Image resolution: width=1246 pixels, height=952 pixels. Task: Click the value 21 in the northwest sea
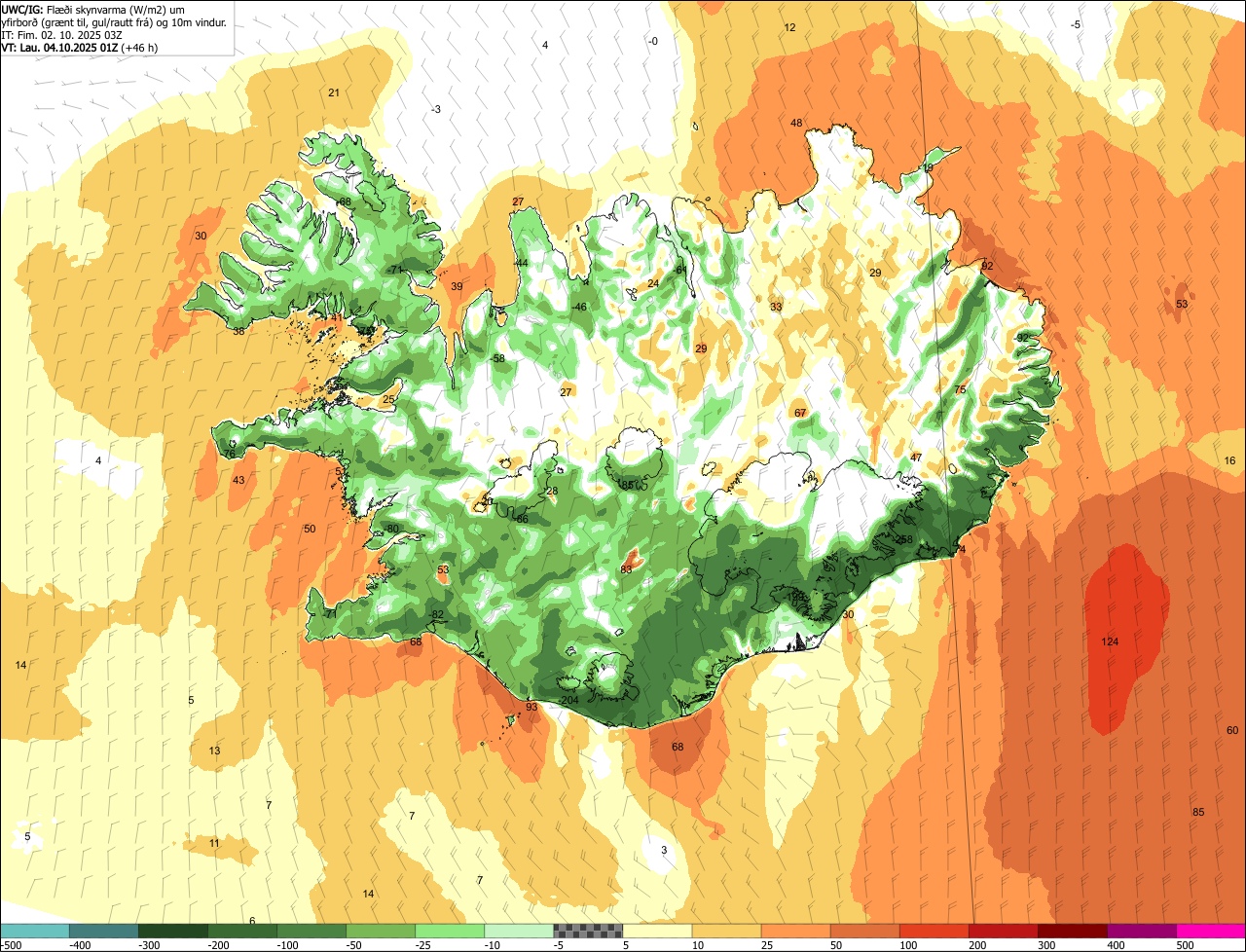pos(334,92)
